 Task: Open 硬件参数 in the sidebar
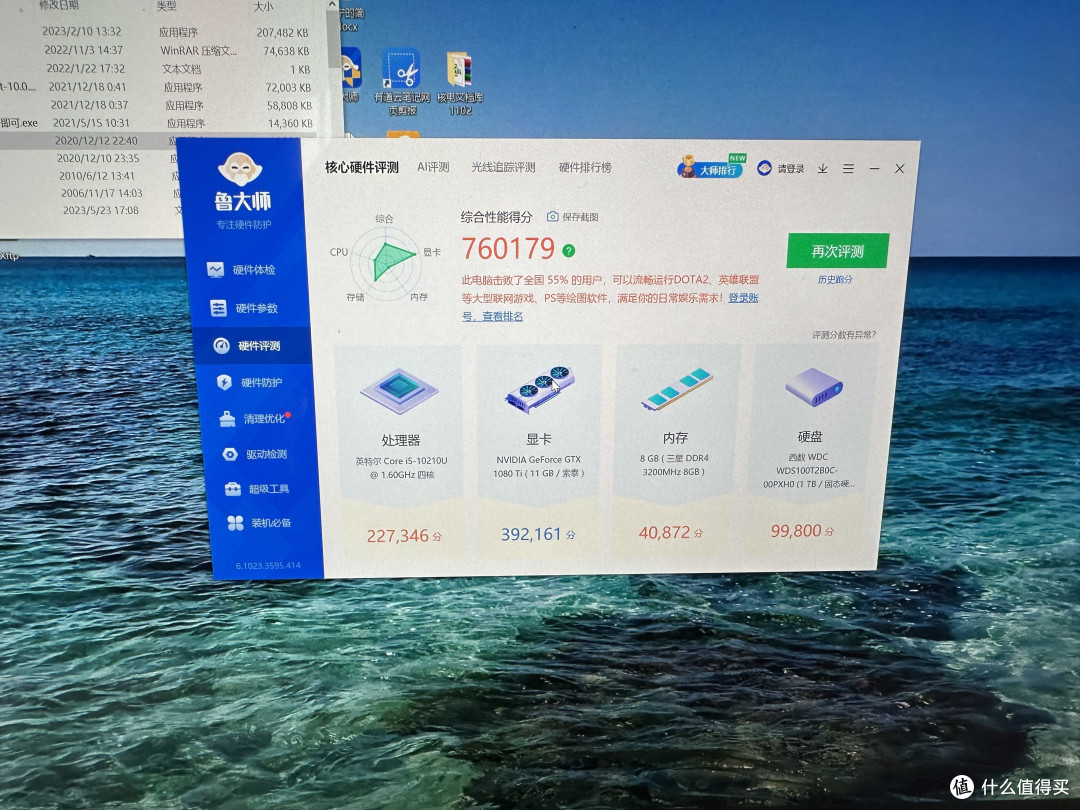click(245, 308)
